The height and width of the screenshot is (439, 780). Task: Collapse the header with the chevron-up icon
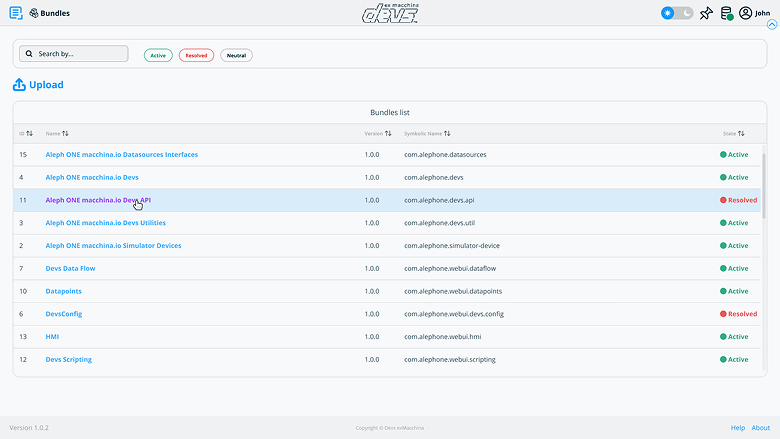point(771,25)
